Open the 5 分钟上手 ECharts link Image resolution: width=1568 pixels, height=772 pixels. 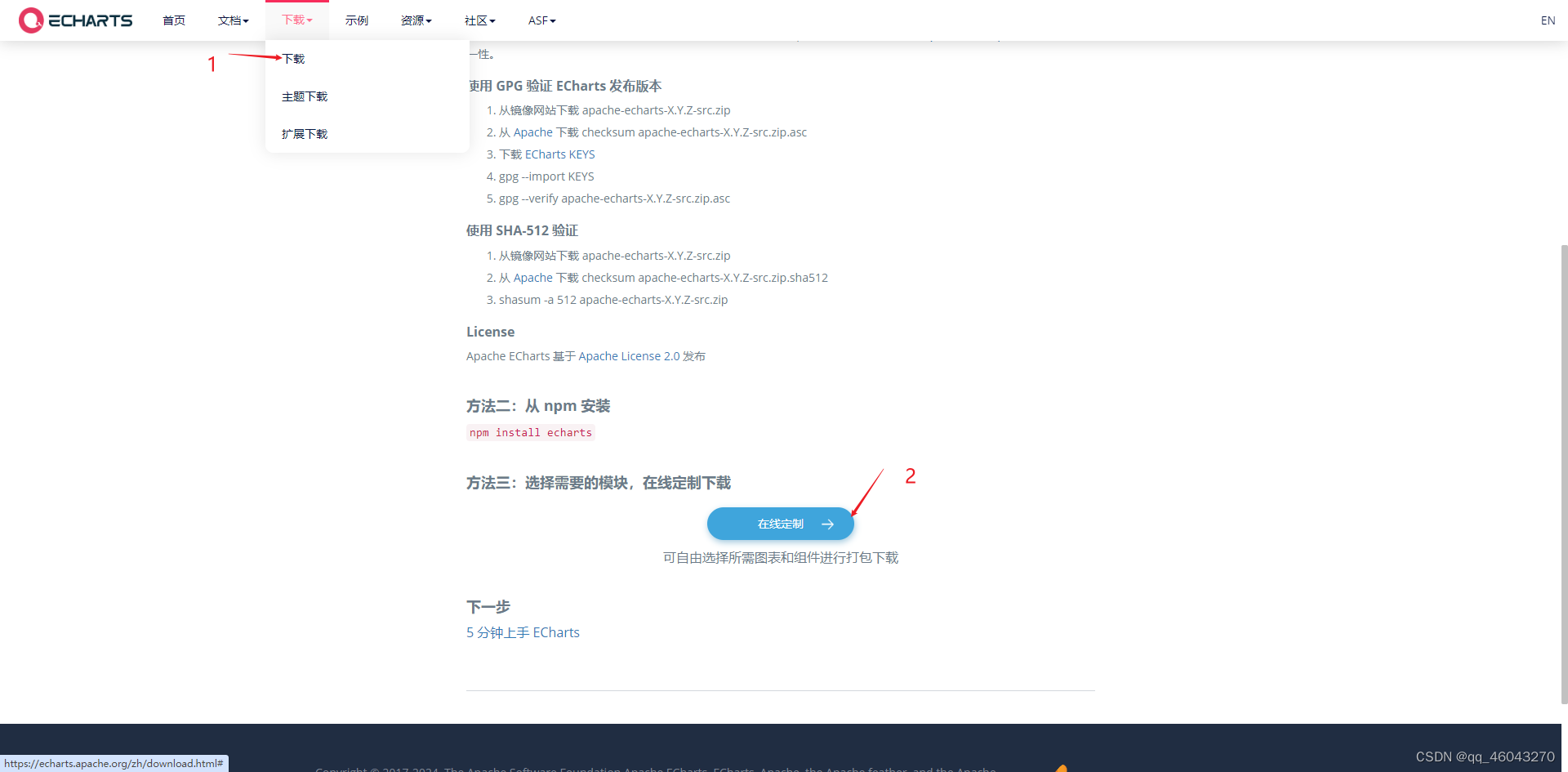pos(523,632)
